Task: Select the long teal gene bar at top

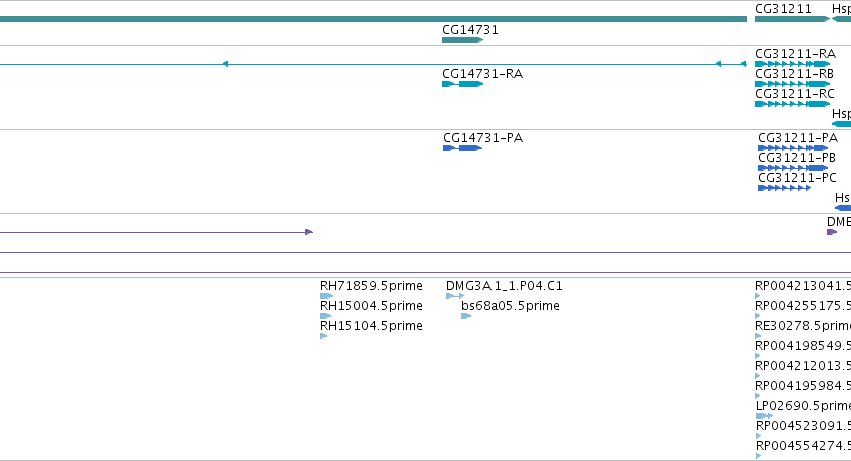Action: [x=373, y=19]
